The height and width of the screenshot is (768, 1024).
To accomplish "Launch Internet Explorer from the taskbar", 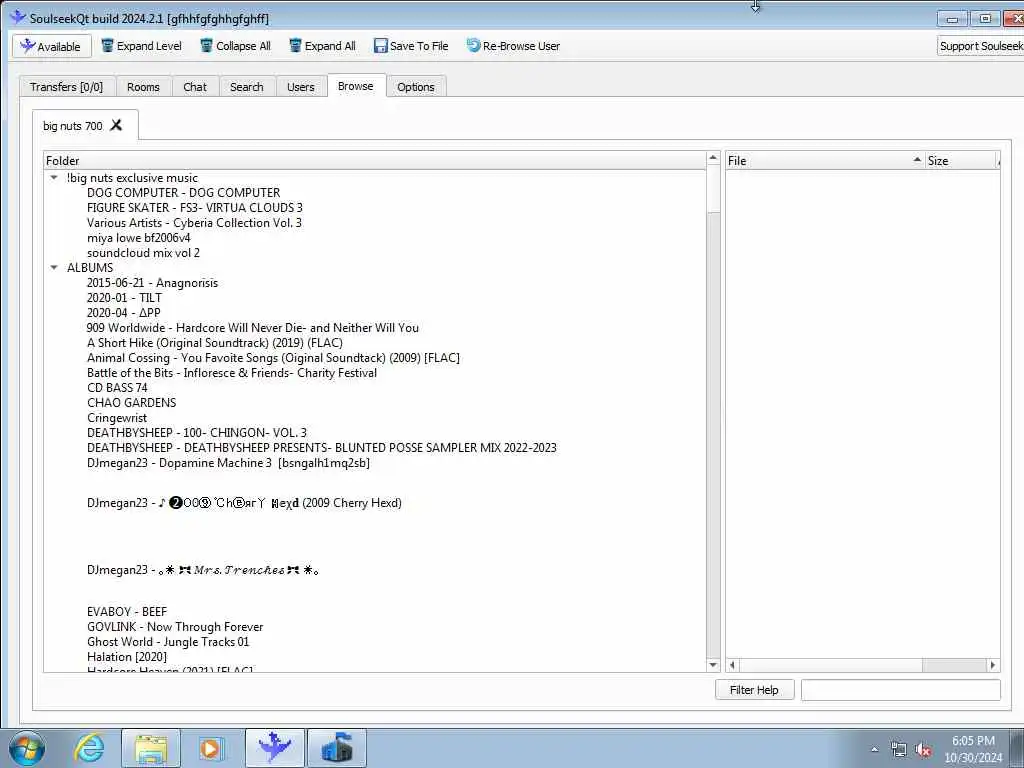I will click(88, 748).
